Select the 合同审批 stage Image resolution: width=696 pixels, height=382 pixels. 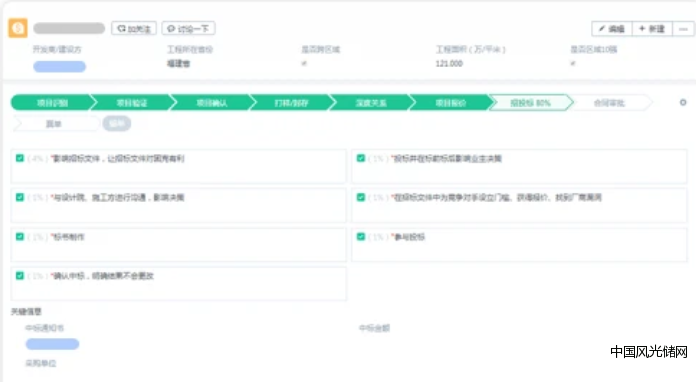pyautogui.click(x=609, y=103)
